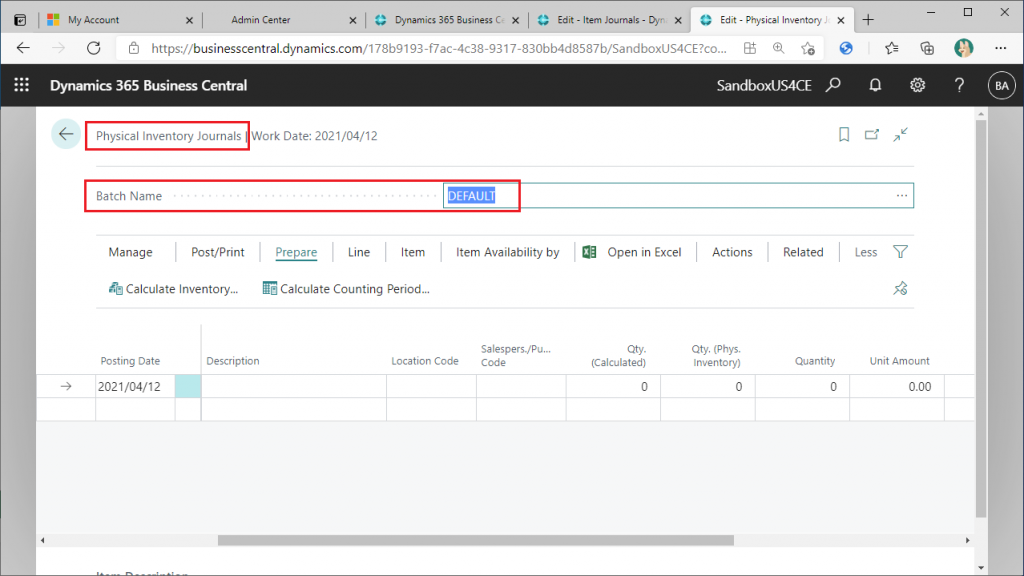Open the browser apps grid icon in address bar
1024x576 pixels.
(x=750, y=48)
